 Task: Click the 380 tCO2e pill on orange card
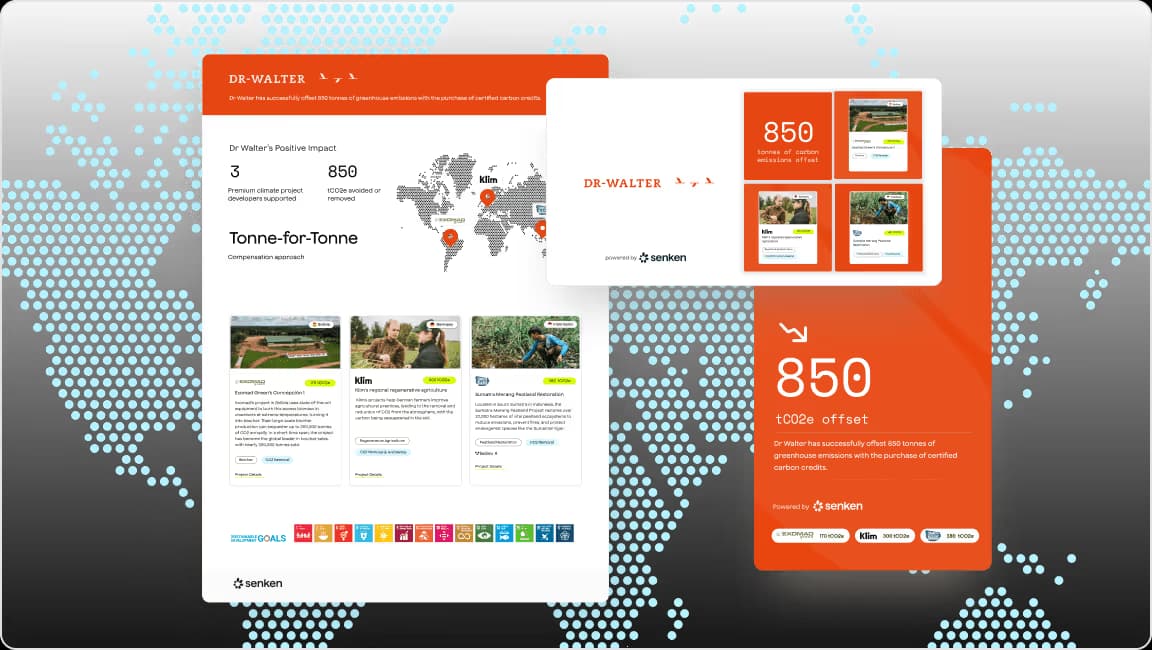tap(949, 535)
